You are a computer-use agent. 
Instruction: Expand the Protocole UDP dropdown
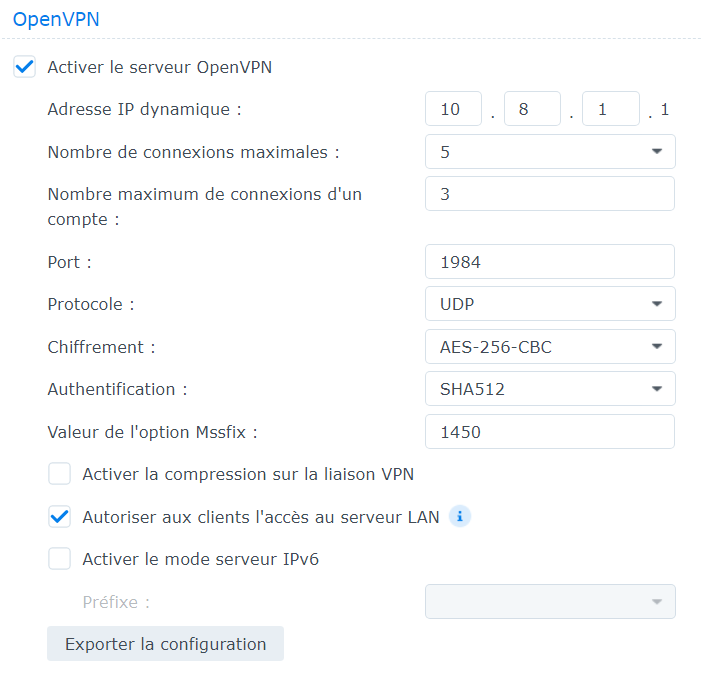pyautogui.click(x=550, y=304)
